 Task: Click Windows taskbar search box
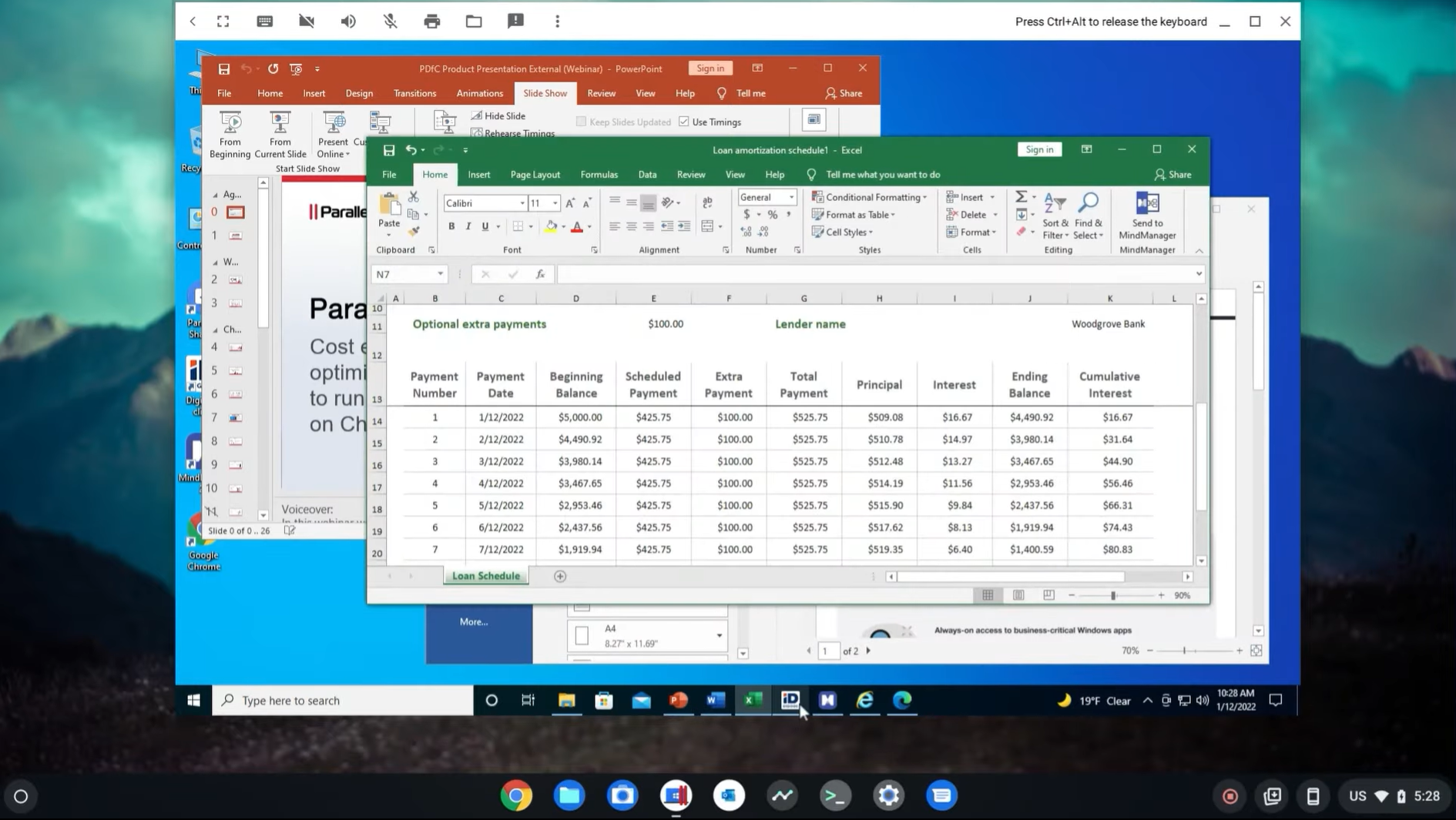[343, 700]
